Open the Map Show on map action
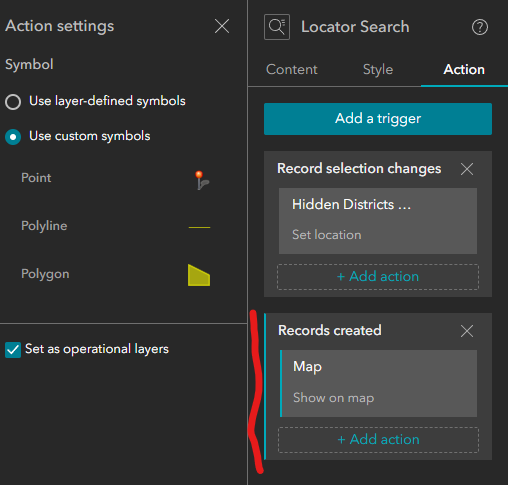Viewport: 508px width, 485px height. pos(378,383)
